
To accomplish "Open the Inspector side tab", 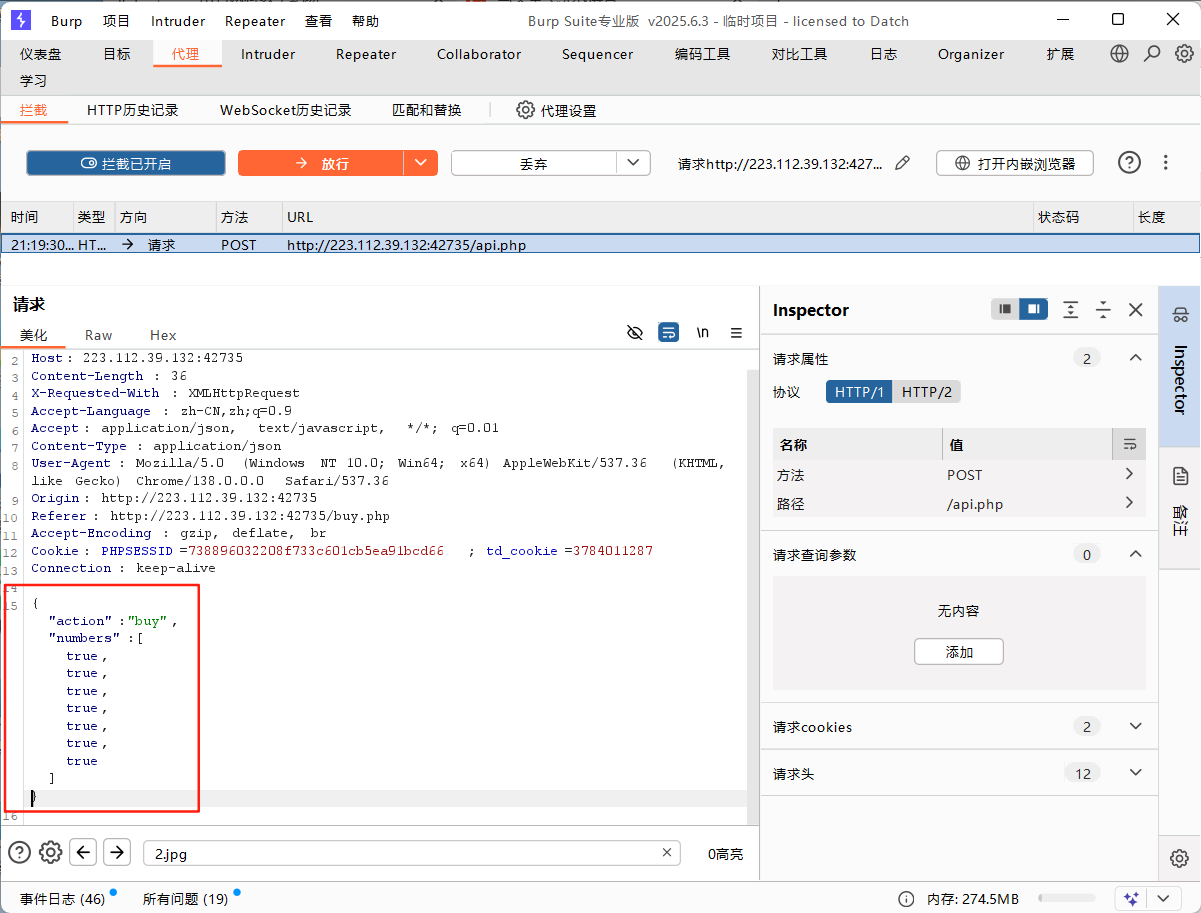I will tap(1180, 366).
